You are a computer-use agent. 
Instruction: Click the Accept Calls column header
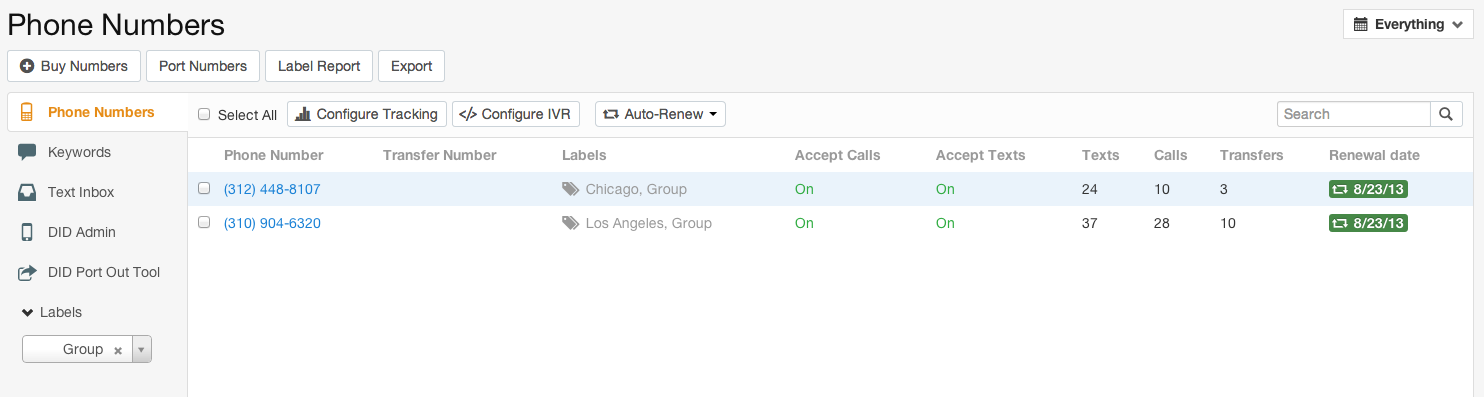coord(838,155)
